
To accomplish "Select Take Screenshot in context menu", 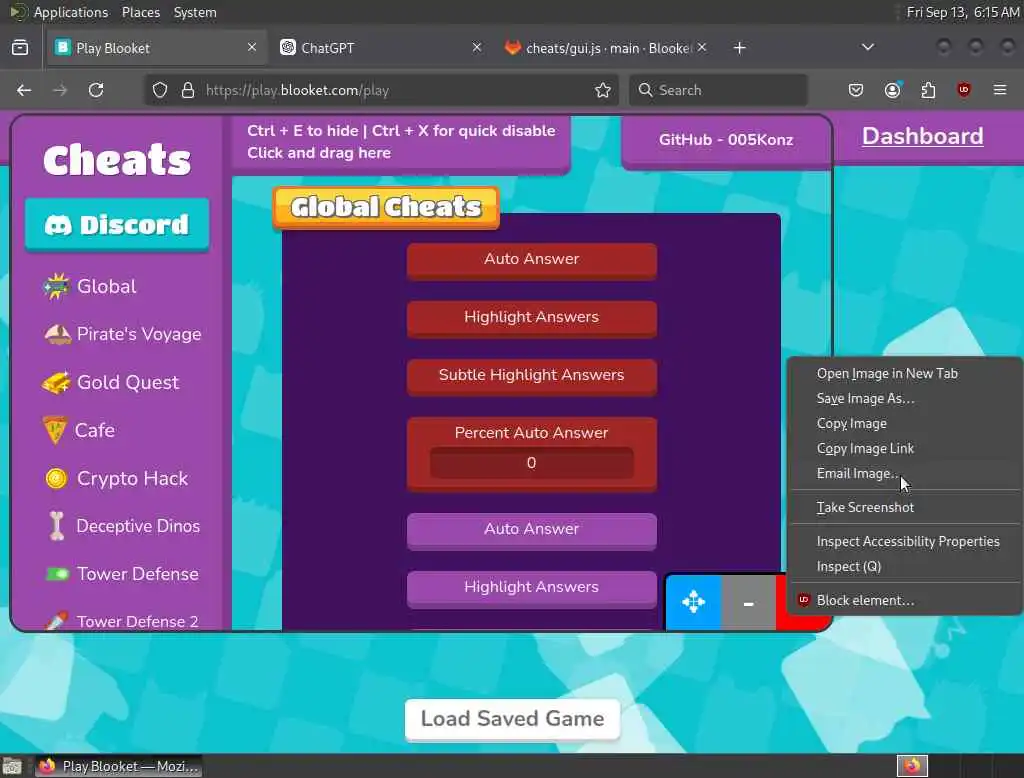I will point(904,508).
